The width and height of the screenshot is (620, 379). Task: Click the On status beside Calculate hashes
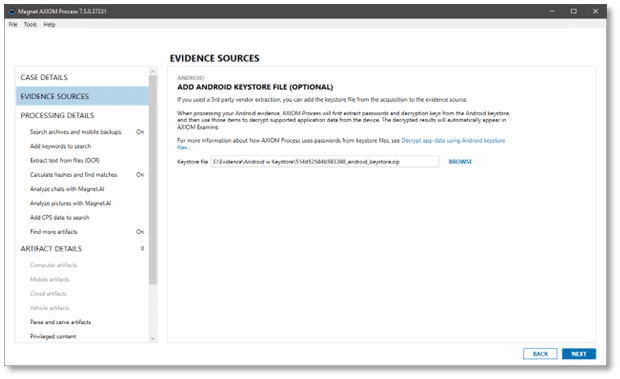tap(140, 175)
